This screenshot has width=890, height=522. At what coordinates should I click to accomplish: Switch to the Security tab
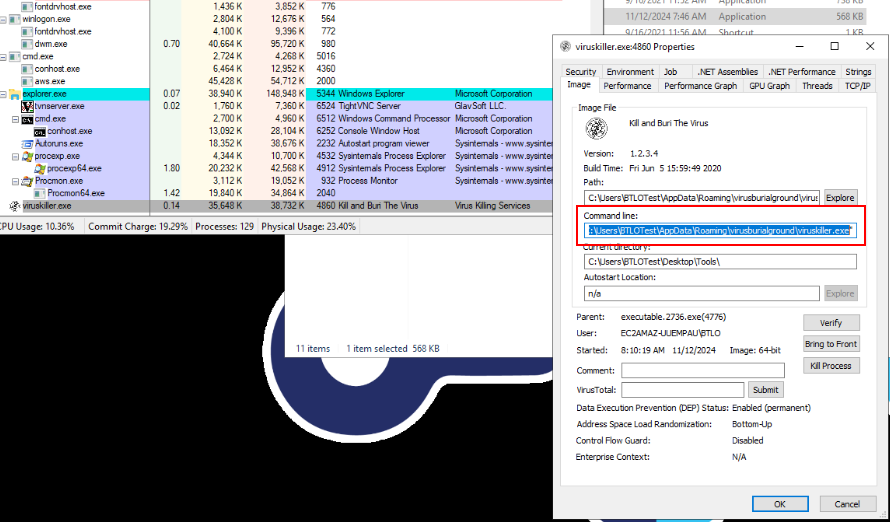[x=581, y=71]
